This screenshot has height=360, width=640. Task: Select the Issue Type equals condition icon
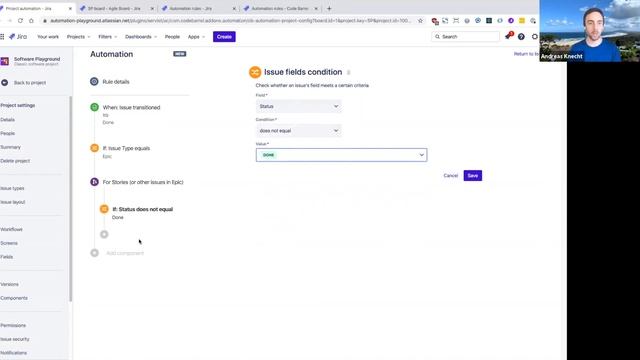click(94, 148)
